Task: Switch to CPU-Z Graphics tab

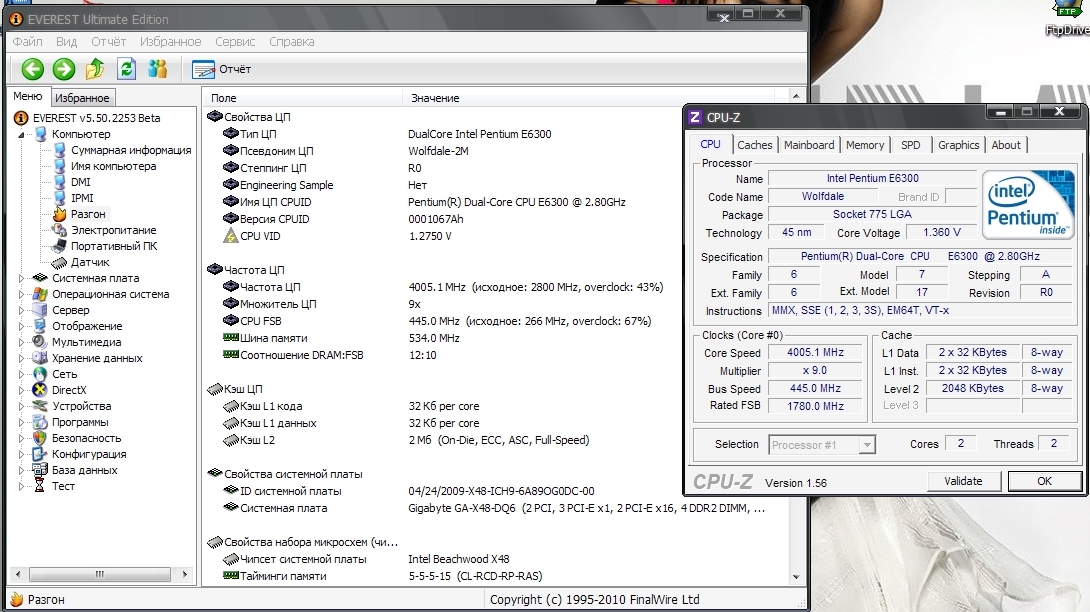Action: click(x=959, y=145)
